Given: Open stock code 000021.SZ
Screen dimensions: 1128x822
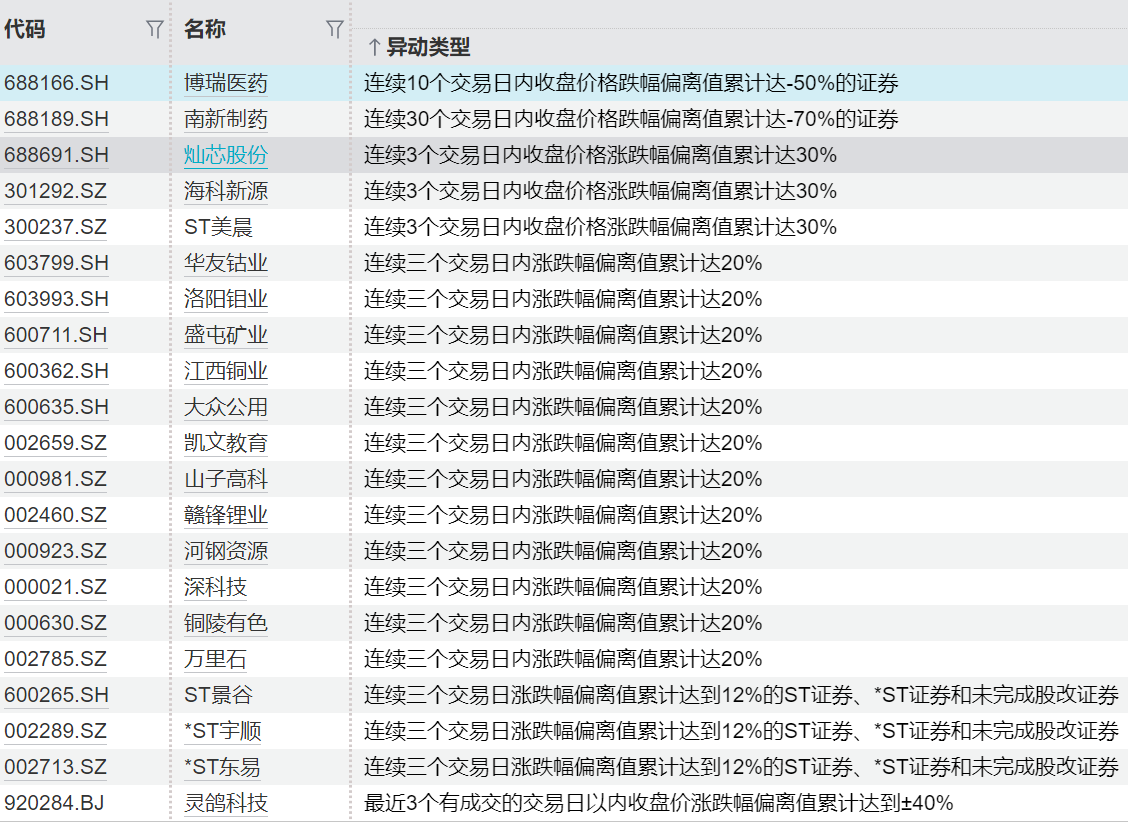Looking at the screenshot, I should coord(55,587).
